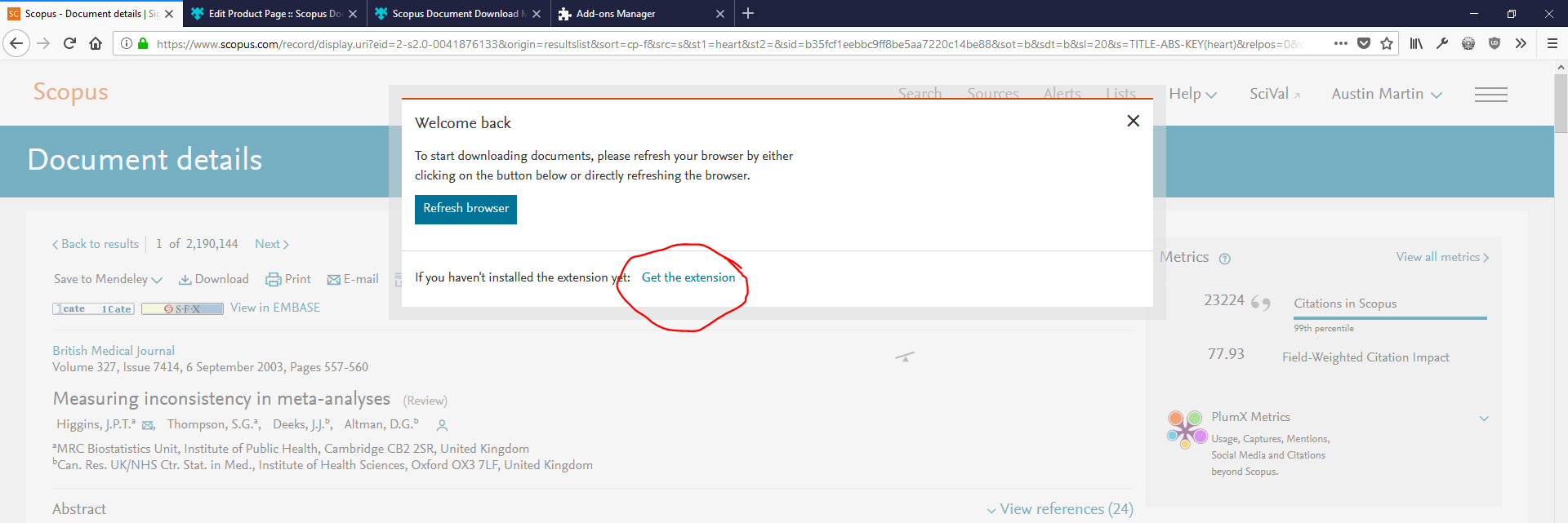Close the Scopus Document Download tab

537,14
